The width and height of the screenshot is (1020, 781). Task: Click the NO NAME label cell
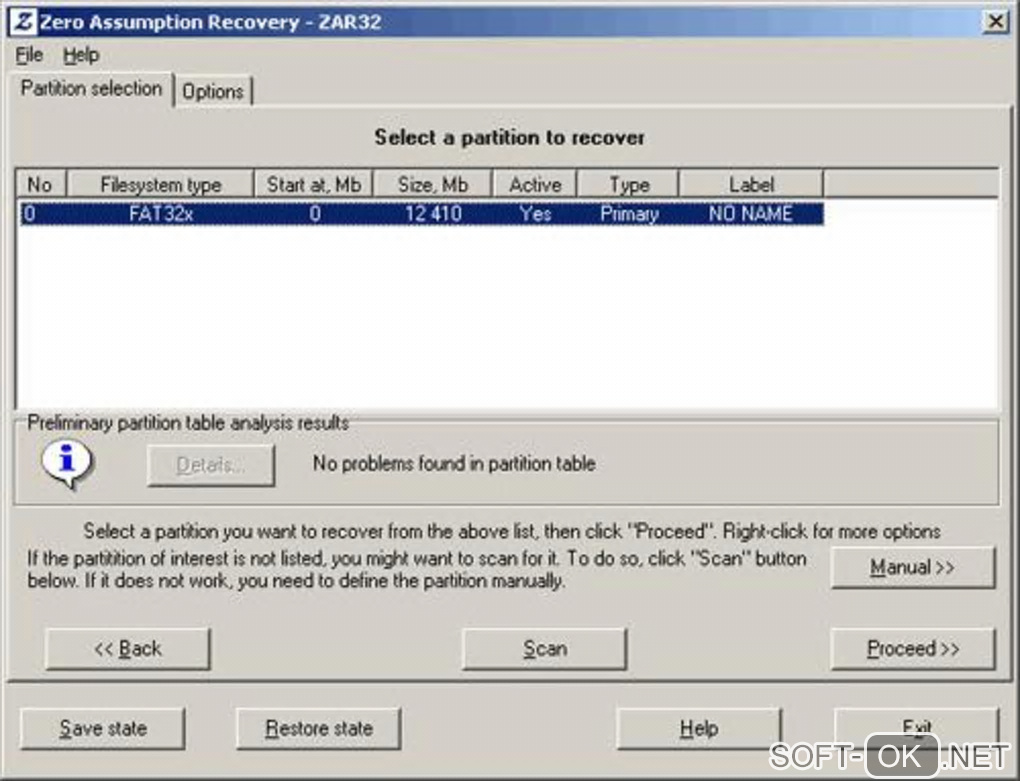[x=751, y=214]
